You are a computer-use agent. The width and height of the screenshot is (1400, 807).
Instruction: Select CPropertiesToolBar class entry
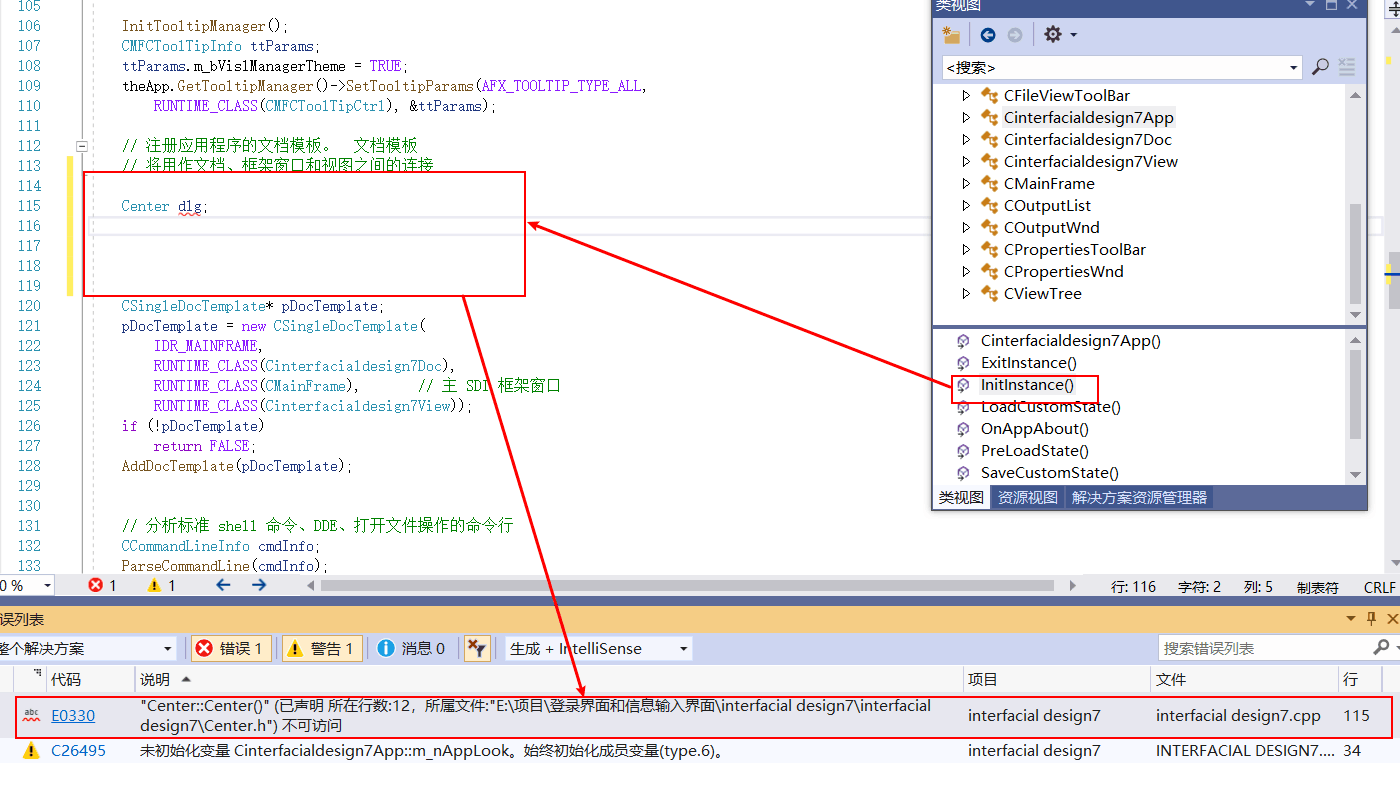pos(1075,250)
